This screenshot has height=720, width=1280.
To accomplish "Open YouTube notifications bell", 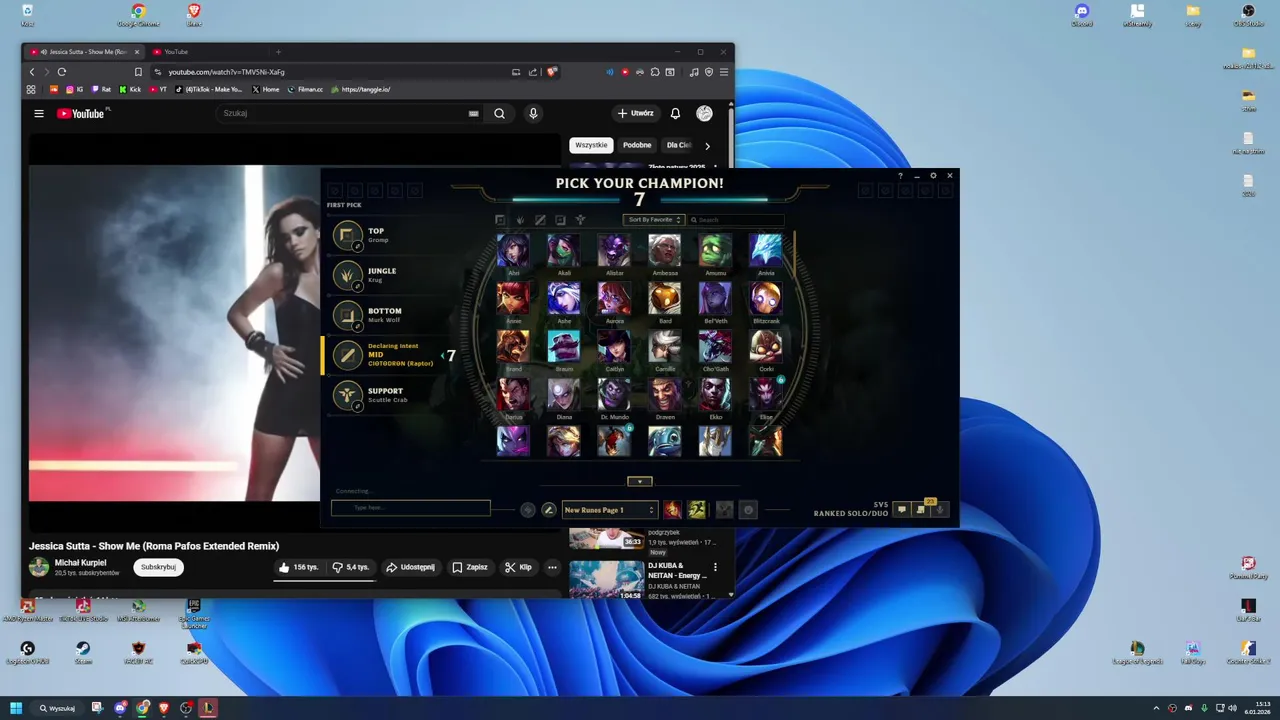I will coord(675,113).
